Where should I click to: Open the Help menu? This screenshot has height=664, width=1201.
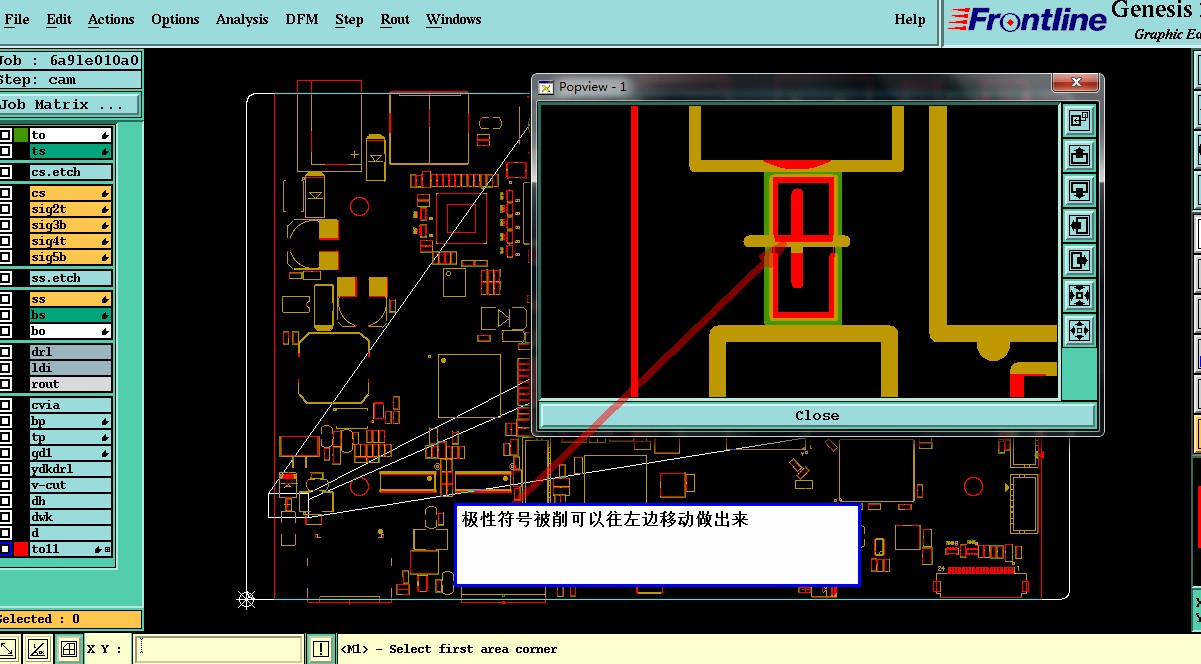(x=910, y=19)
